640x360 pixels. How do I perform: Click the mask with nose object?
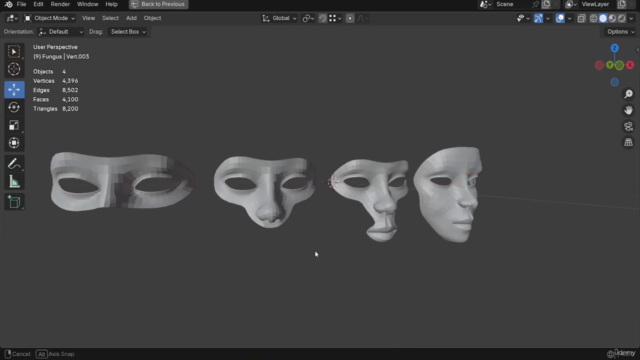point(264,191)
